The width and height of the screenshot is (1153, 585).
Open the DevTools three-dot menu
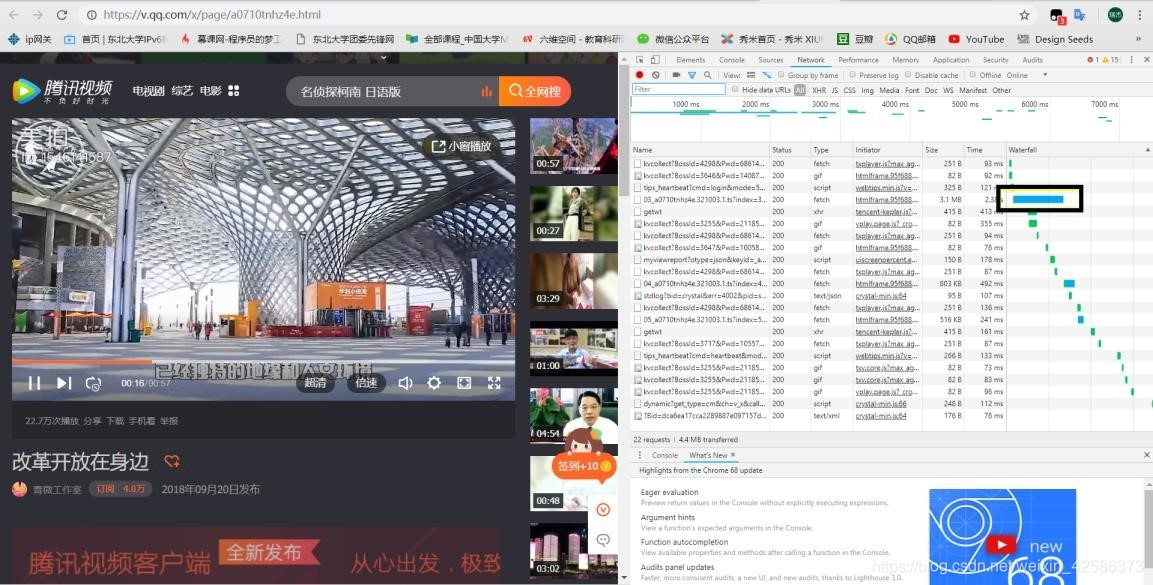pyautogui.click(x=1131, y=60)
